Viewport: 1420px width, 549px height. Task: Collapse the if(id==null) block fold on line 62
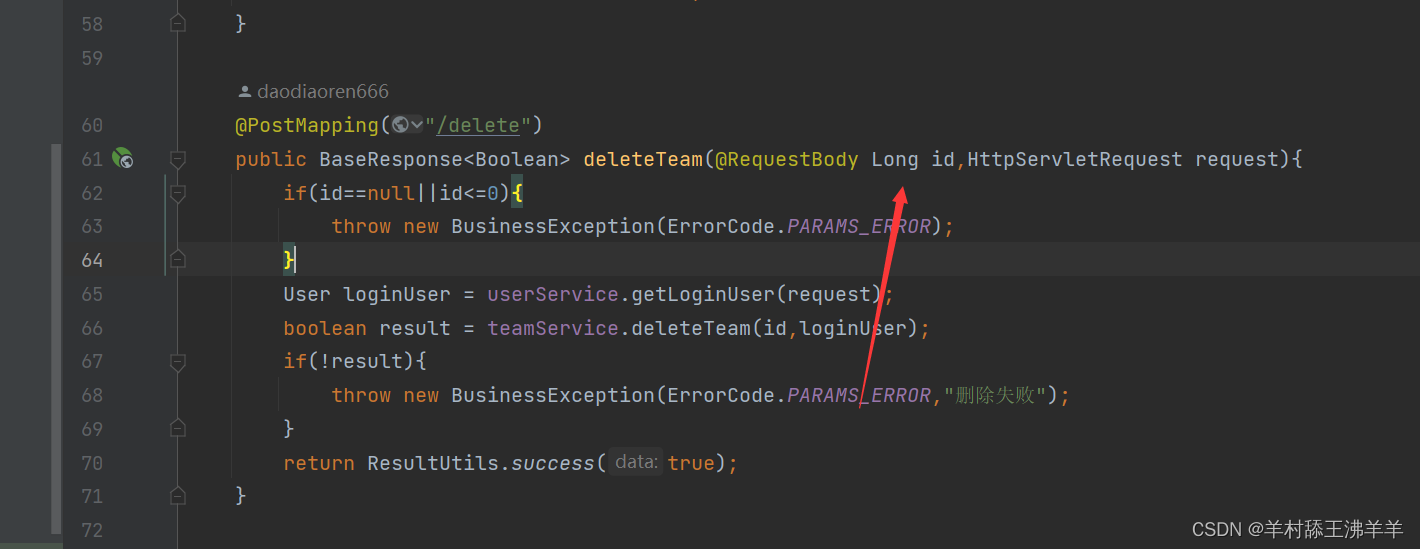(x=178, y=192)
